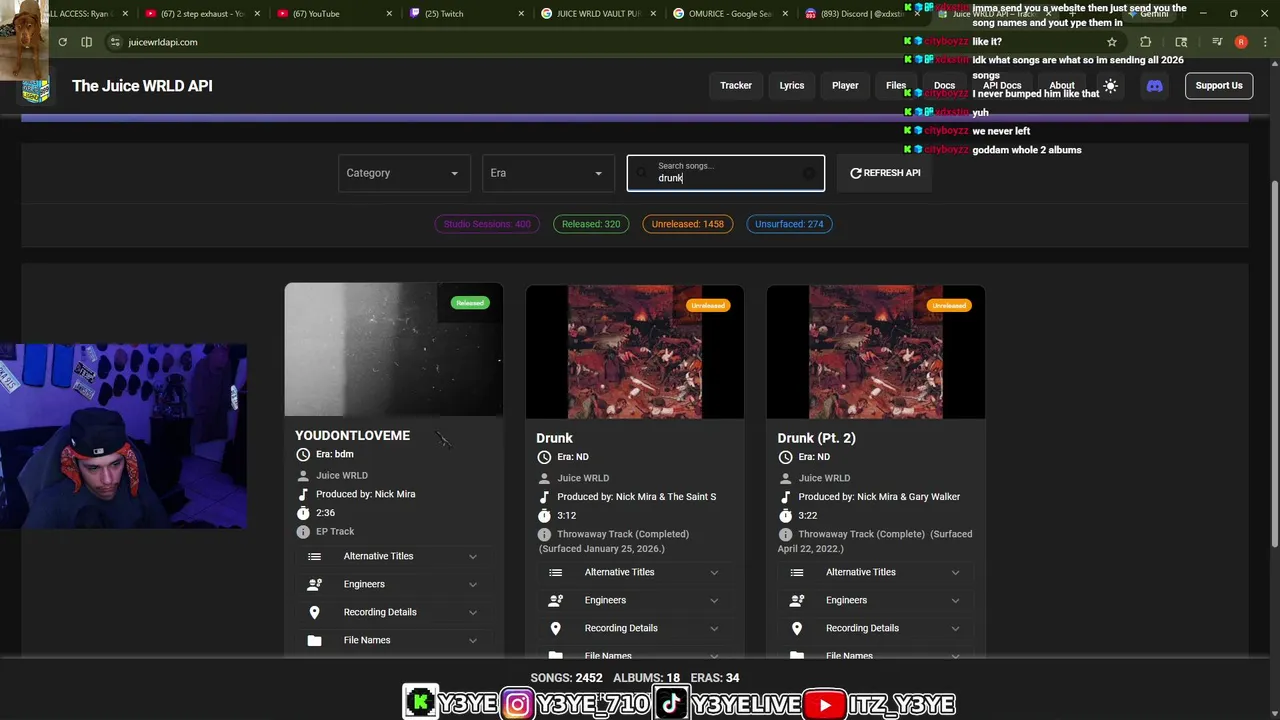The image size is (1280, 720).
Task: Open the browser extensions puzzle icon
Action: (x=1146, y=42)
